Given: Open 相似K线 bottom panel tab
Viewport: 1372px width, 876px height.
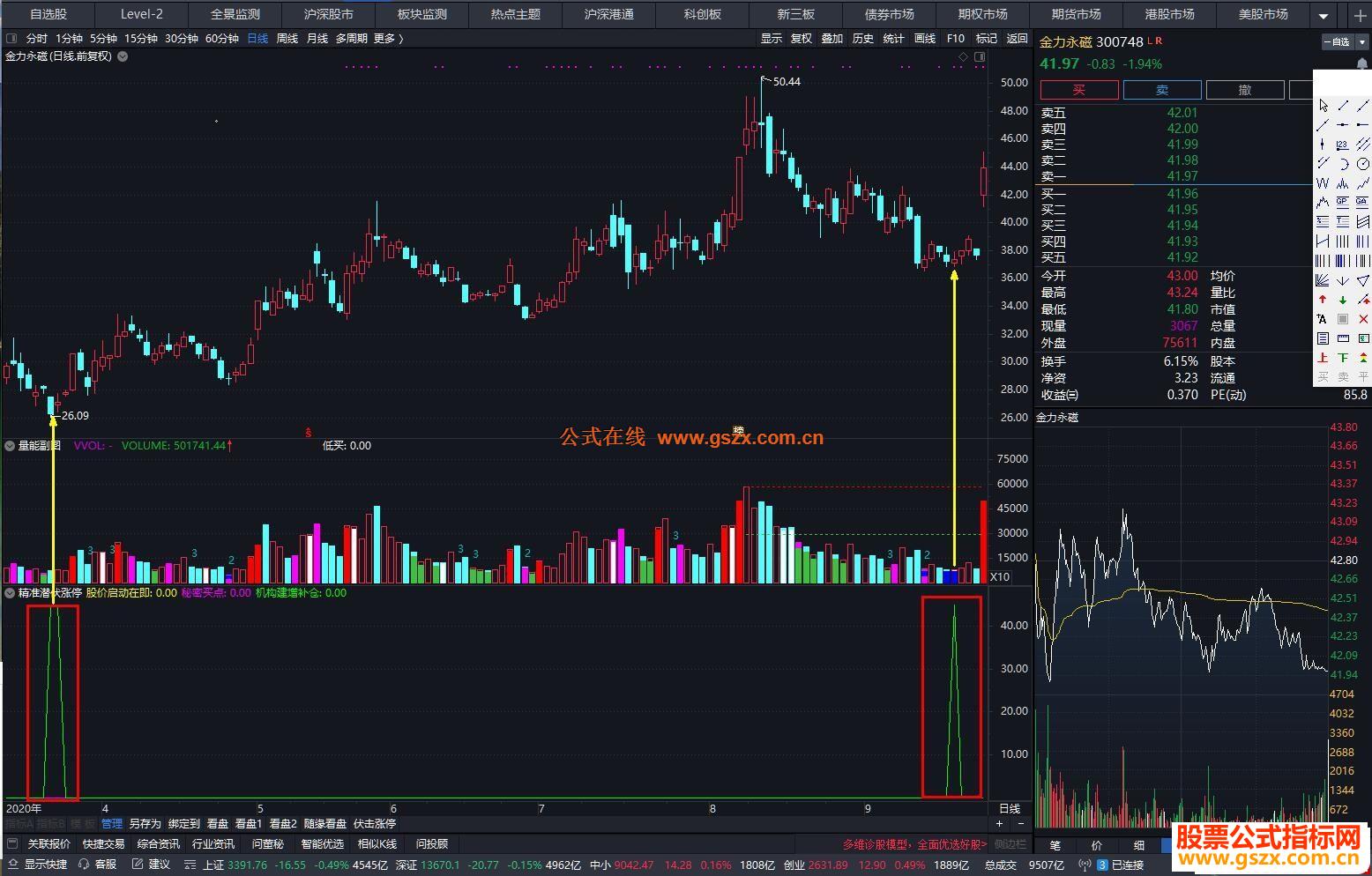Looking at the screenshot, I should coord(377,844).
